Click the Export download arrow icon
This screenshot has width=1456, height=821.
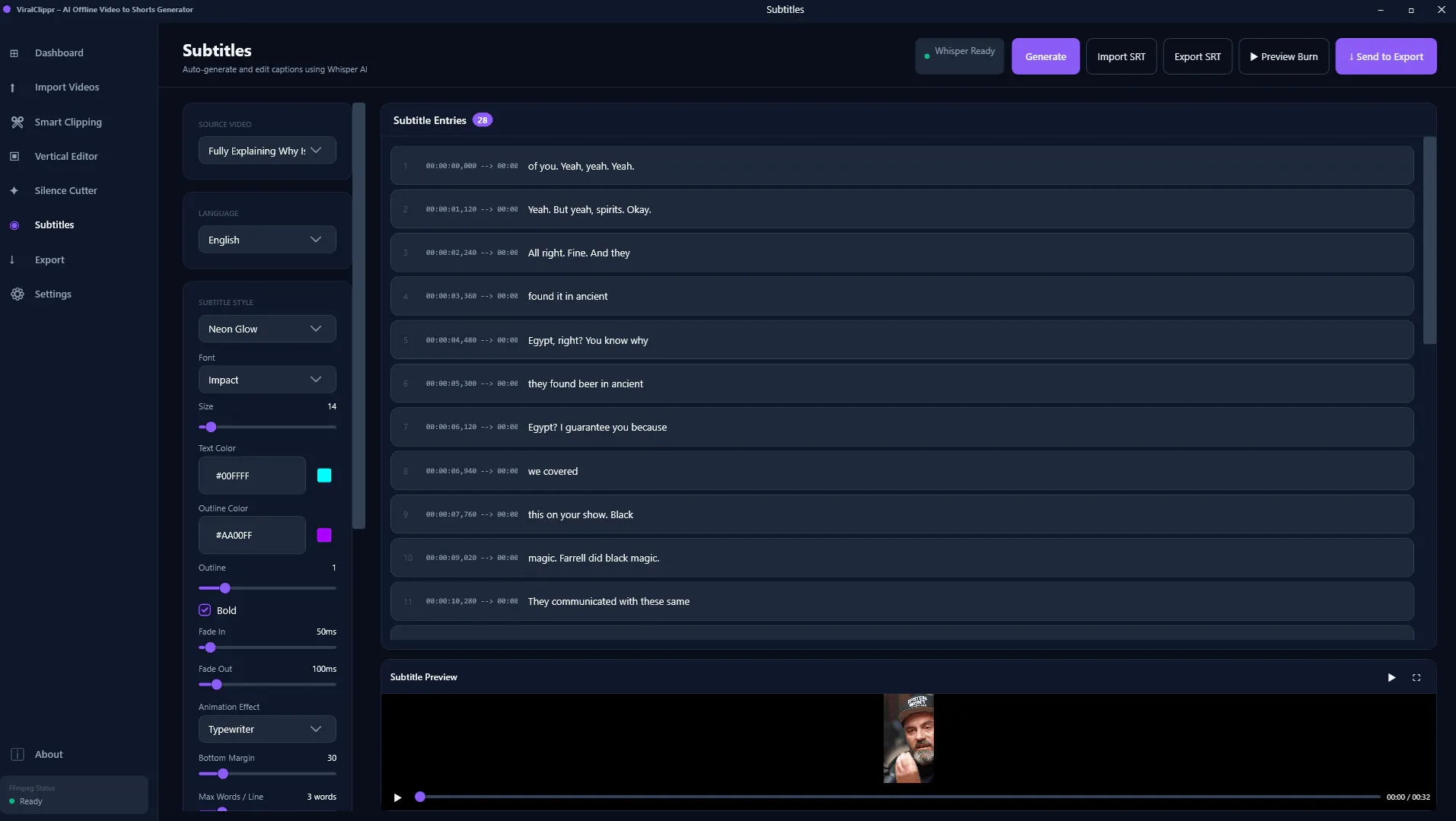click(12, 259)
